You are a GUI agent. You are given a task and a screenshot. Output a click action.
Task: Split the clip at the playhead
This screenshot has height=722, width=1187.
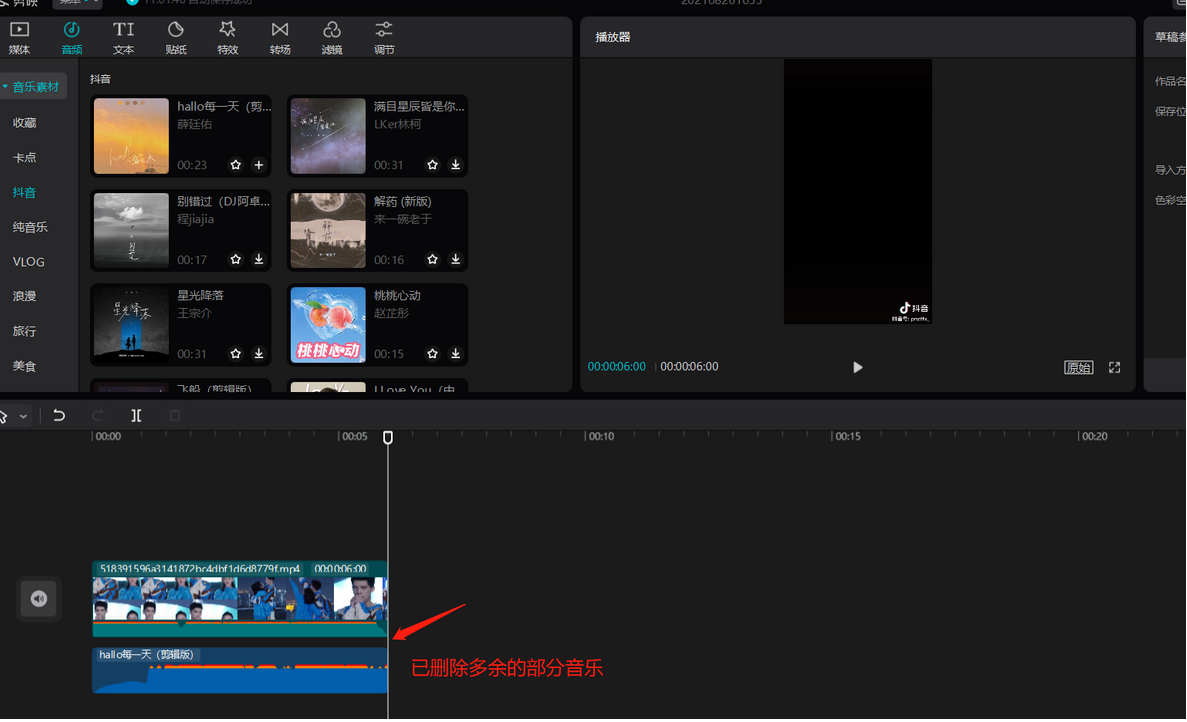click(x=136, y=415)
